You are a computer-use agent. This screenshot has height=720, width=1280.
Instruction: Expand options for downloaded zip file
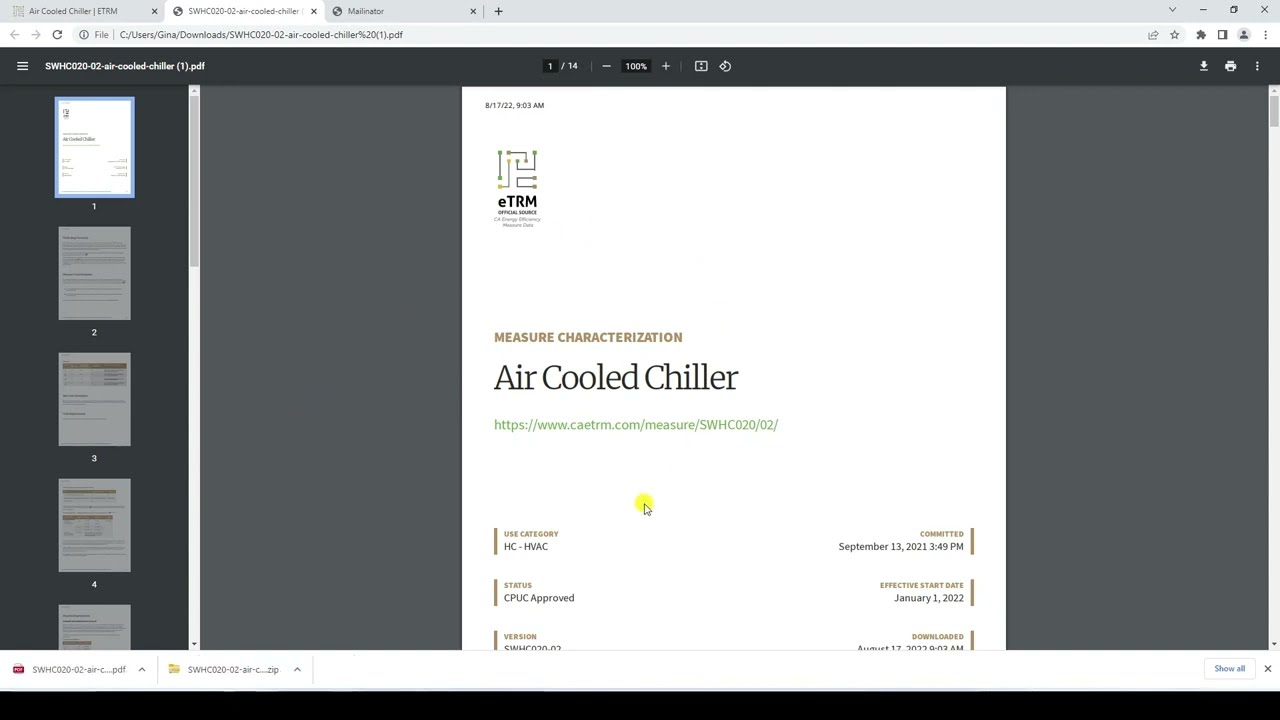click(297, 669)
